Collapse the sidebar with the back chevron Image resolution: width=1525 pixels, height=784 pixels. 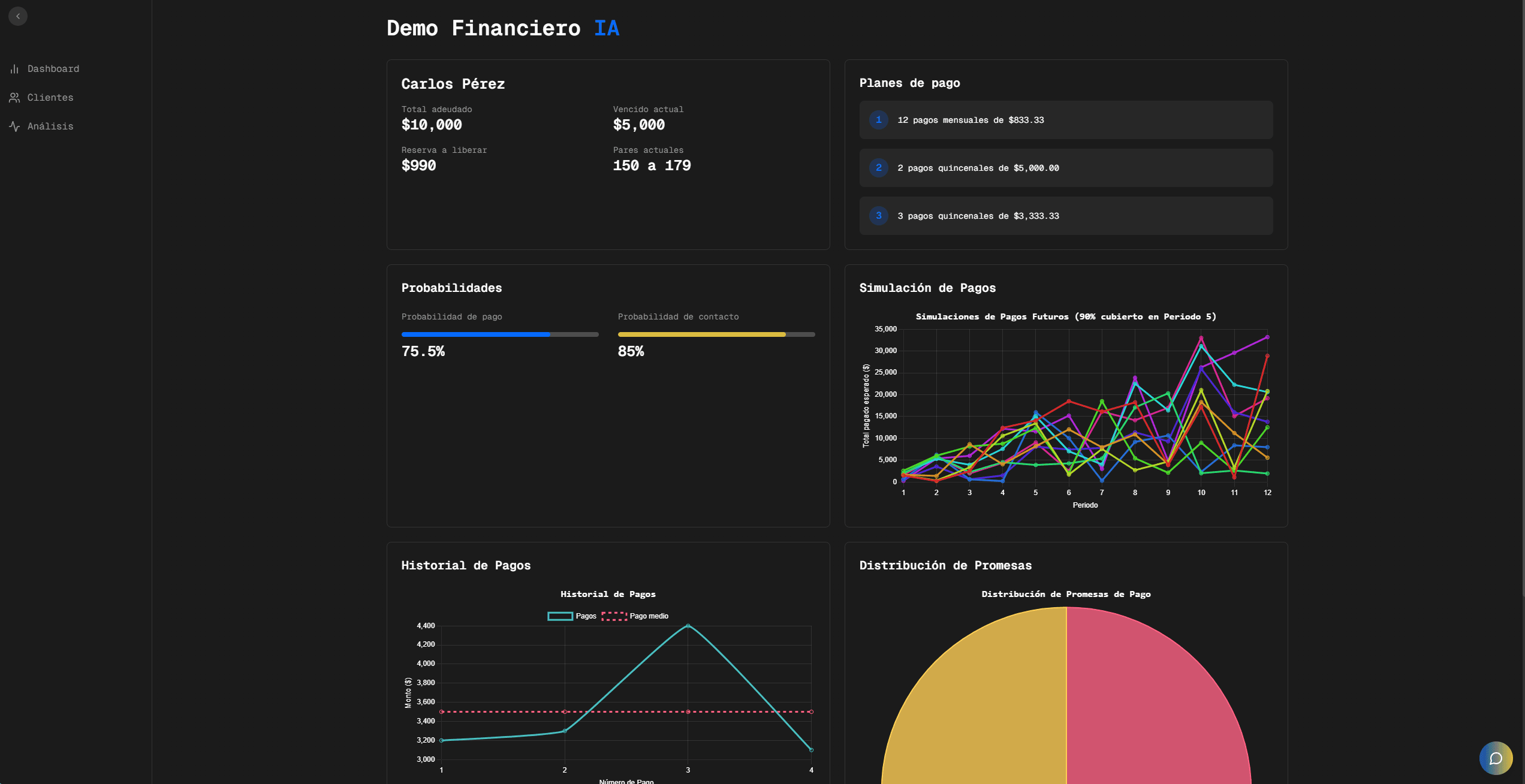tap(18, 16)
